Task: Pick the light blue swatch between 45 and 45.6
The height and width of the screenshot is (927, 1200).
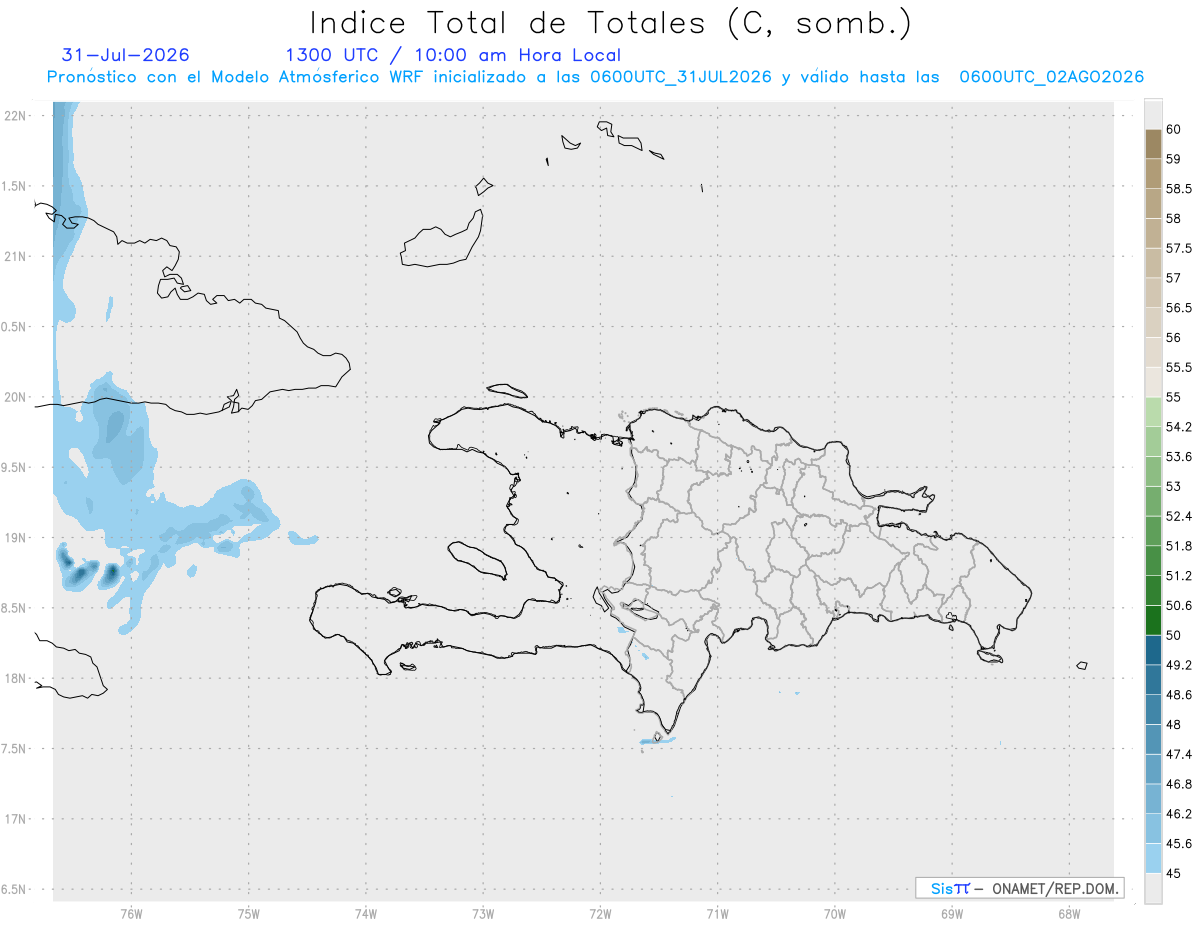Action: (1153, 859)
